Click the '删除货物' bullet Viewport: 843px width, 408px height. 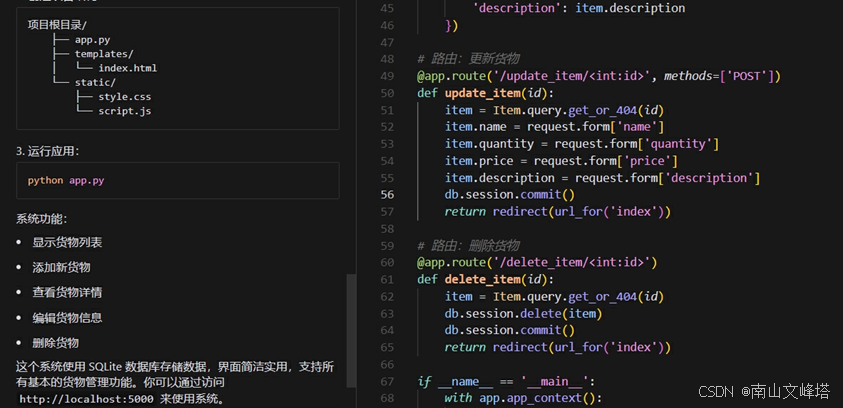[x=55, y=343]
